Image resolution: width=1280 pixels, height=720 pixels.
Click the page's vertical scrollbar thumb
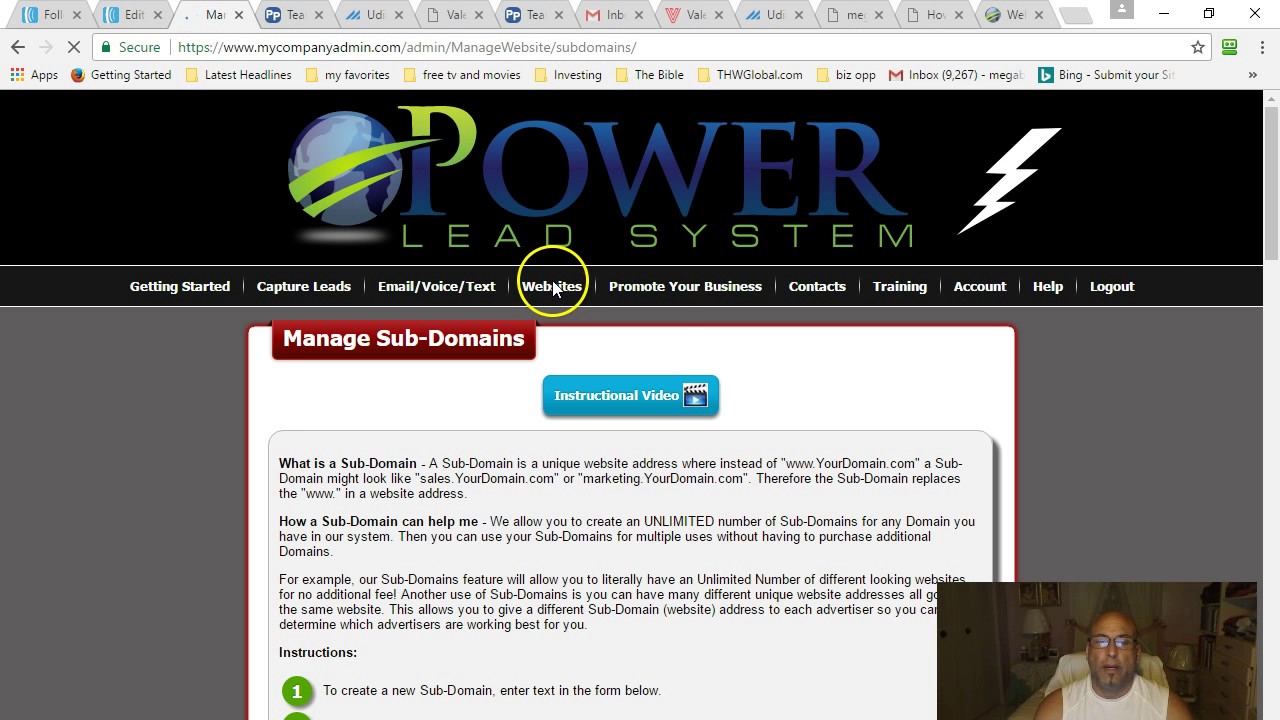click(1272, 182)
